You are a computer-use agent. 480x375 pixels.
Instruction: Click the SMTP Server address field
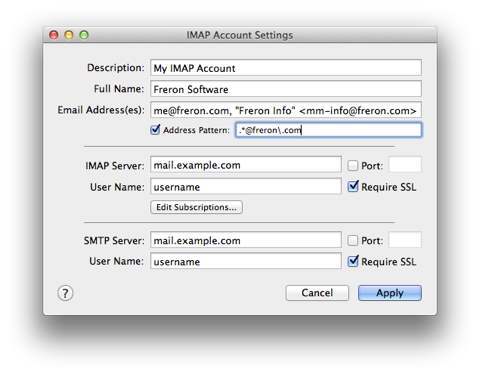(x=246, y=240)
